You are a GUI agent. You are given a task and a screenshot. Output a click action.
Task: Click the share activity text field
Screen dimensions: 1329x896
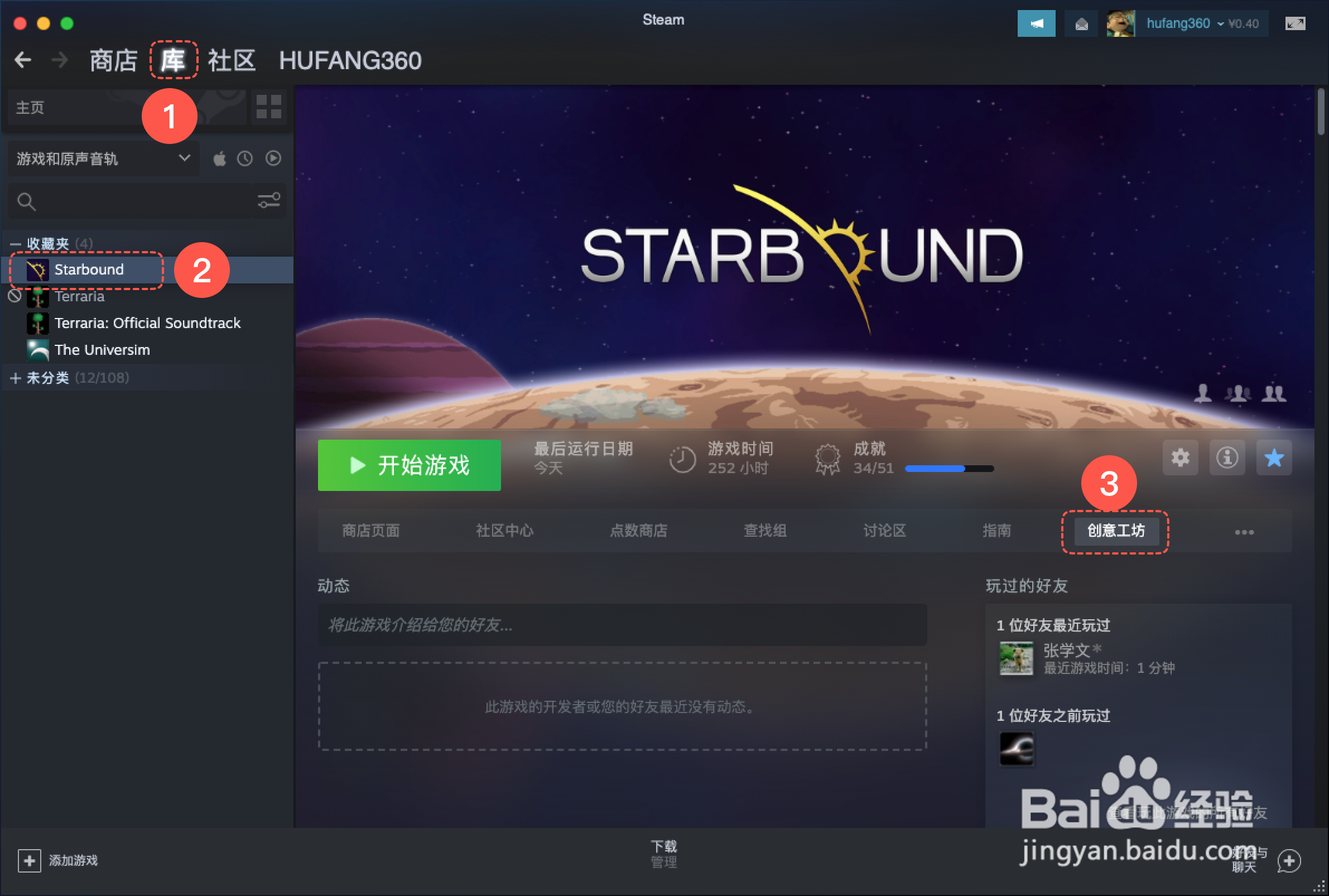pos(622,625)
